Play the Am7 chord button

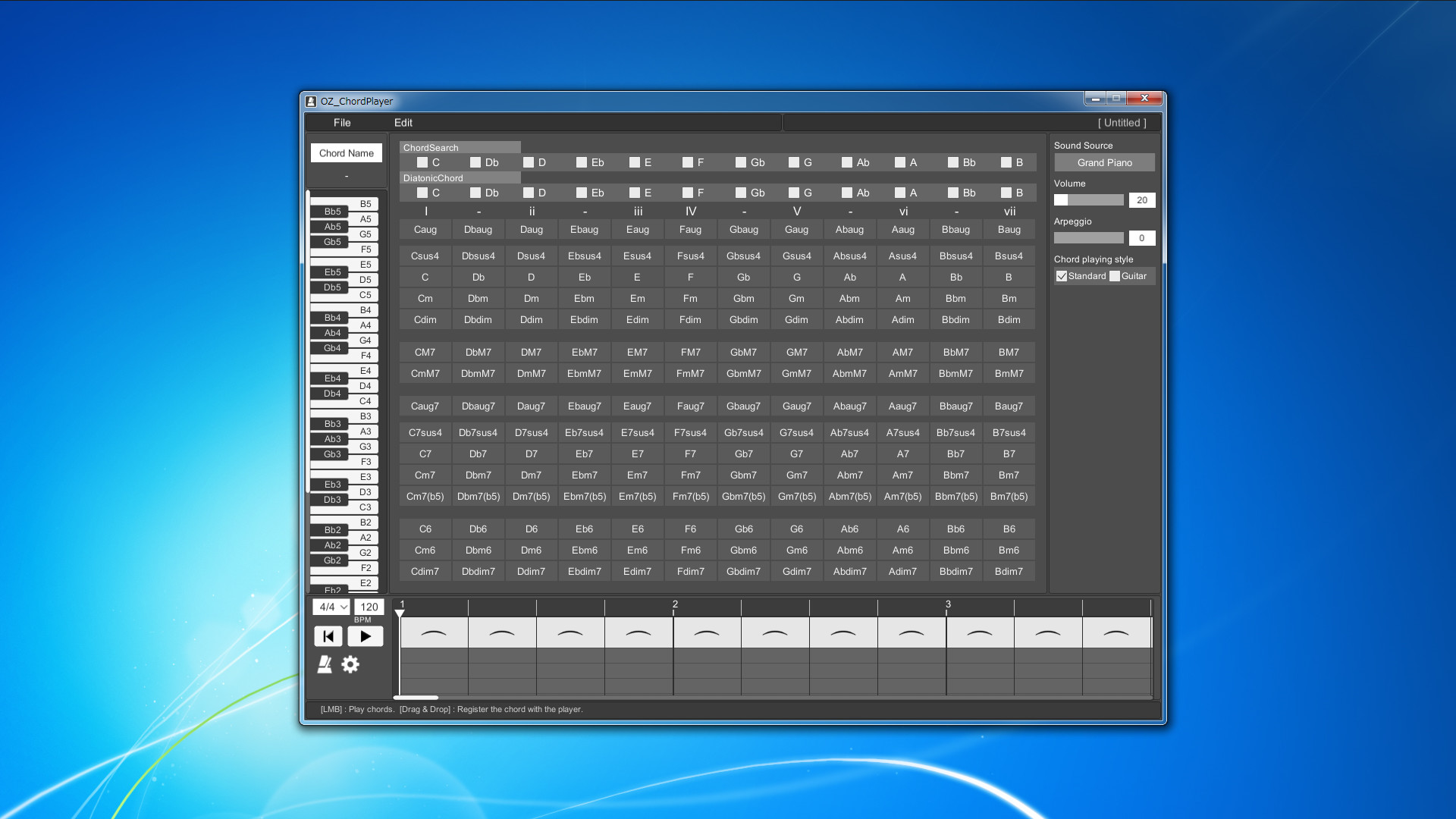[902, 475]
